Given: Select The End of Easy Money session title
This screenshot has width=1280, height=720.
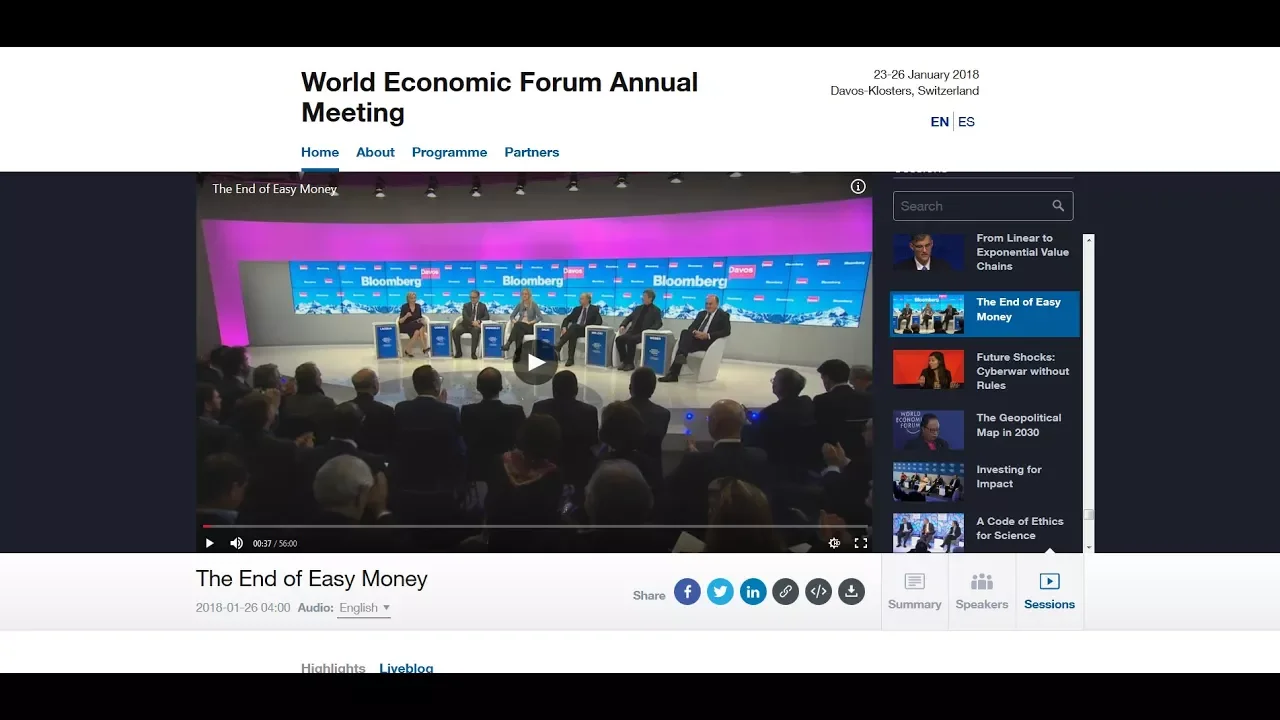Looking at the screenshot, I should pos(1018,309).
